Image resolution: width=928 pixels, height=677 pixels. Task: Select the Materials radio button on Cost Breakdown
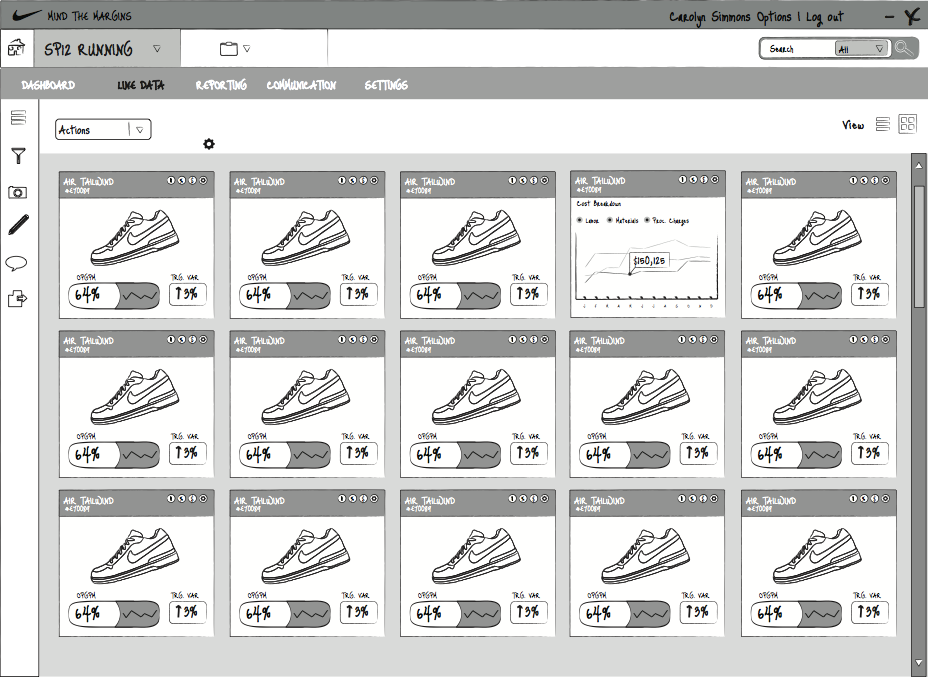(x=609, y=219)
